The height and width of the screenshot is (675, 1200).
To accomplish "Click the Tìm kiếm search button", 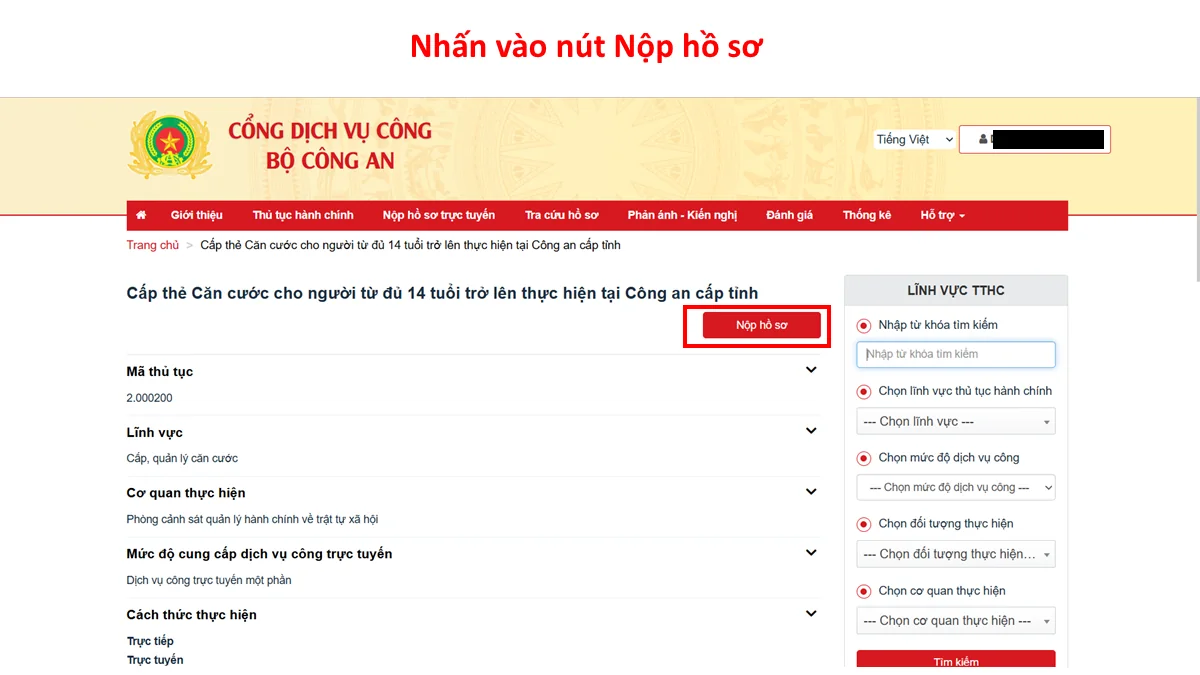I will coord(956,660).
